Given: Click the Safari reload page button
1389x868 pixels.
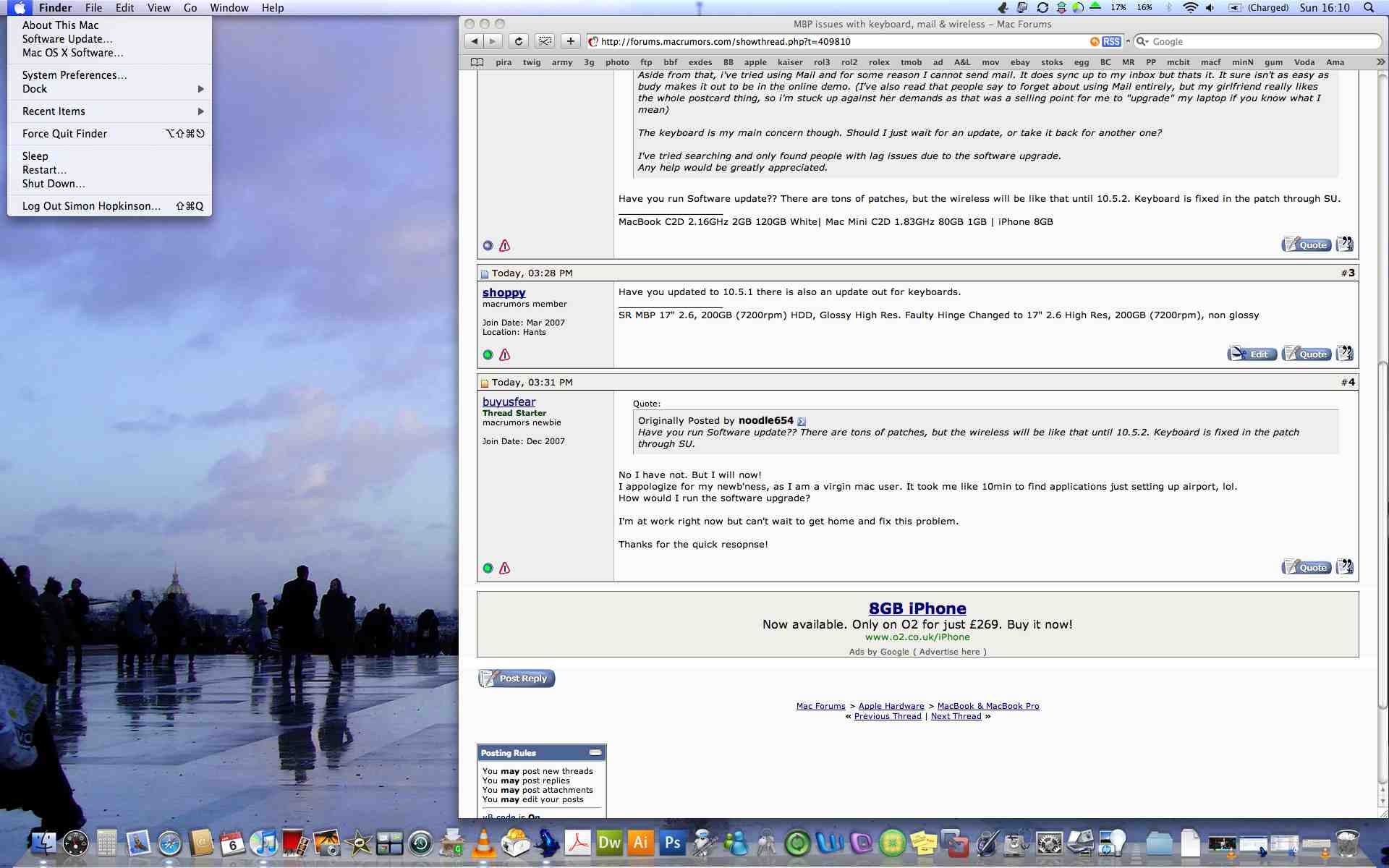Looking at the screenshot, I should (x=518, y=41).
